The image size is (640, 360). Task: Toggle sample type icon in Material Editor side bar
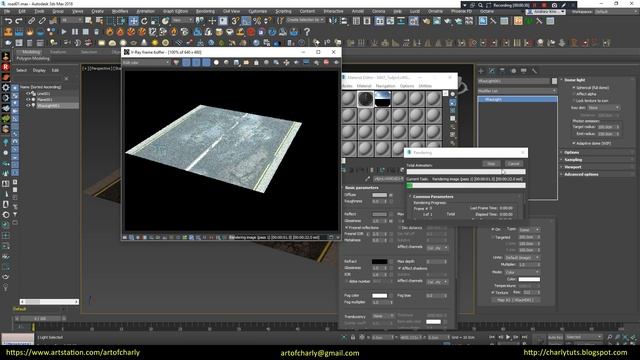(x=452, y=94)
